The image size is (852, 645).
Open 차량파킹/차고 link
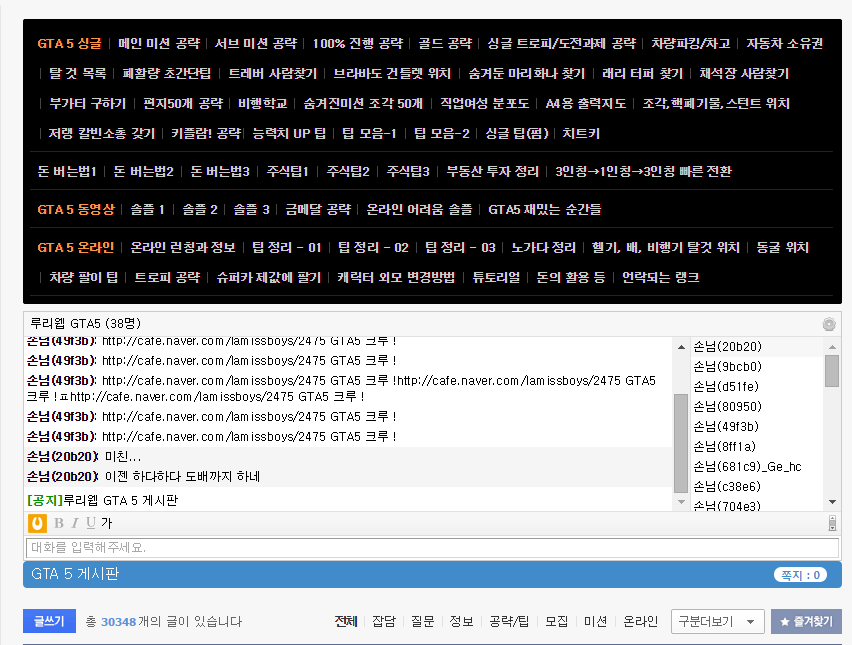(691, 43)
